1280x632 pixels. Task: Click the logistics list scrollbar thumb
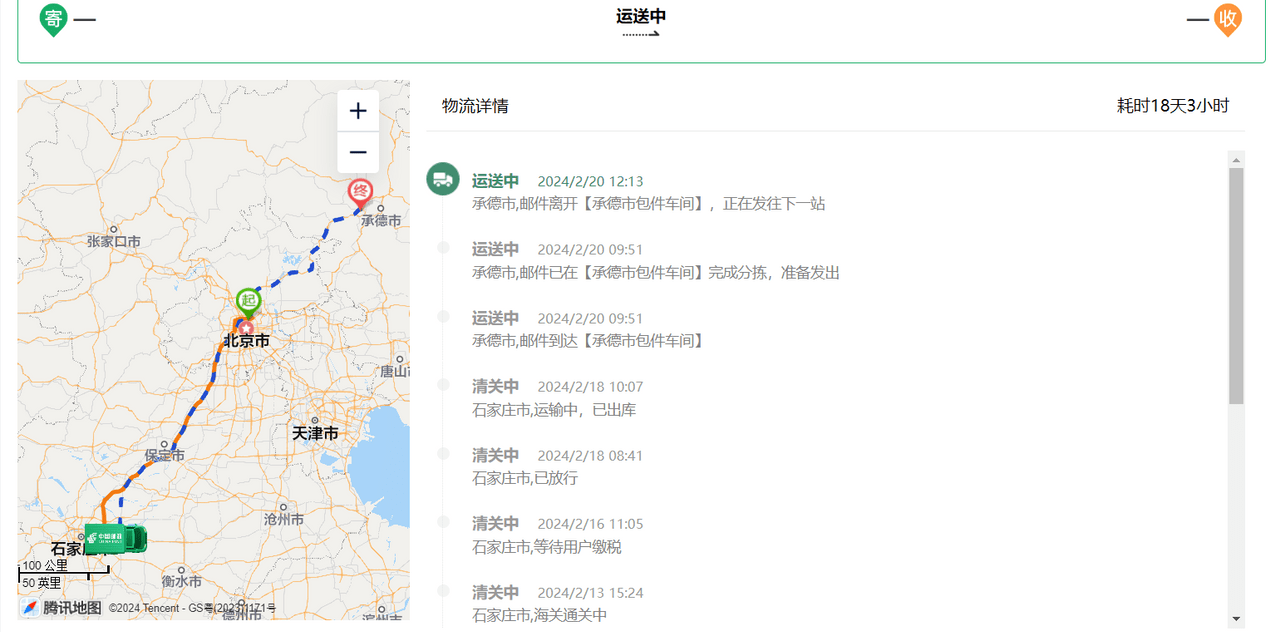(x=1237, y=286)
